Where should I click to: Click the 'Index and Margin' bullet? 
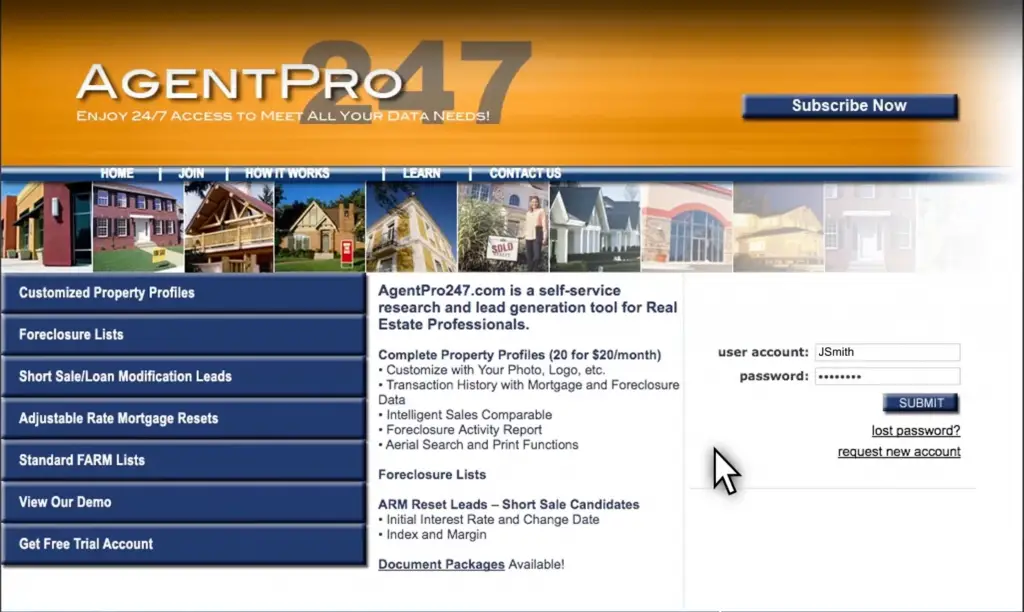pos(432,534)
